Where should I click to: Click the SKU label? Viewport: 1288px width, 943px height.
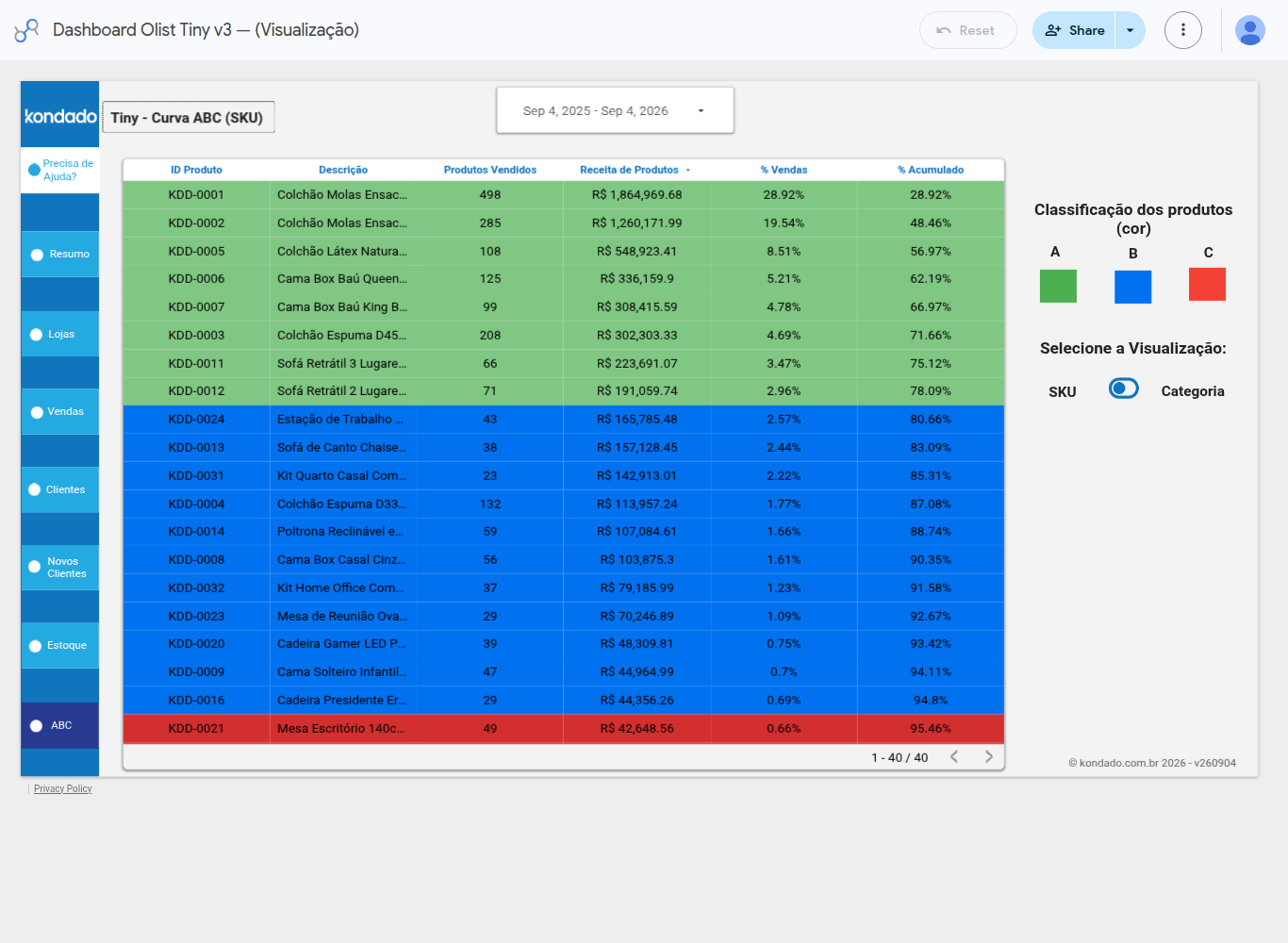click(x=1063, y=392)
